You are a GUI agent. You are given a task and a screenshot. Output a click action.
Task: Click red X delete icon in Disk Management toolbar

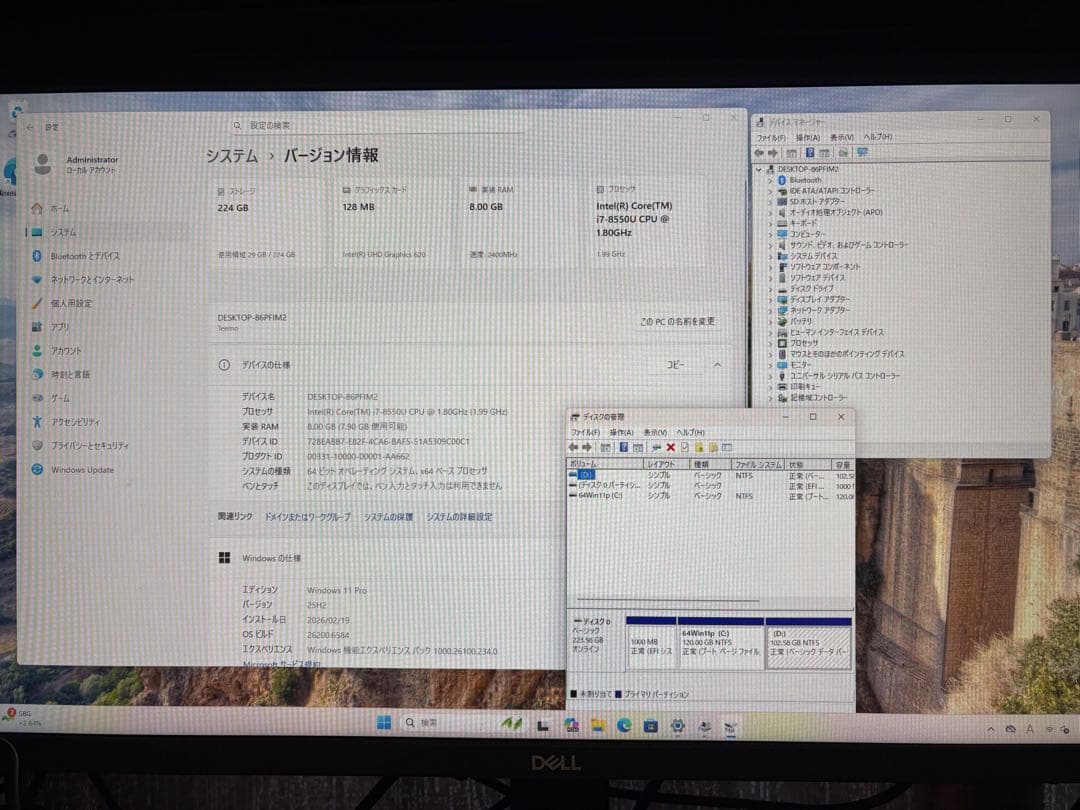(670, 448)
